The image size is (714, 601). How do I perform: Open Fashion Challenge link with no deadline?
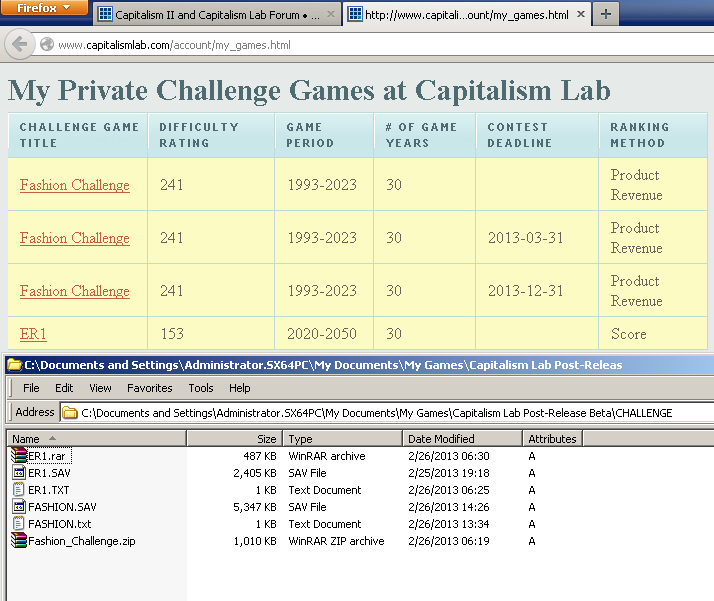tap(75, 185)
